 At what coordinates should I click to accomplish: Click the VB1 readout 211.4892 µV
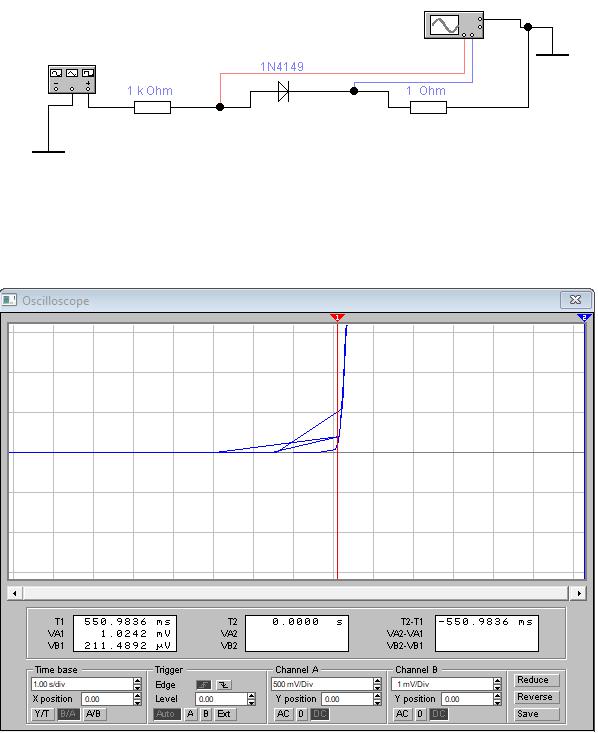(x=128, y=646)
